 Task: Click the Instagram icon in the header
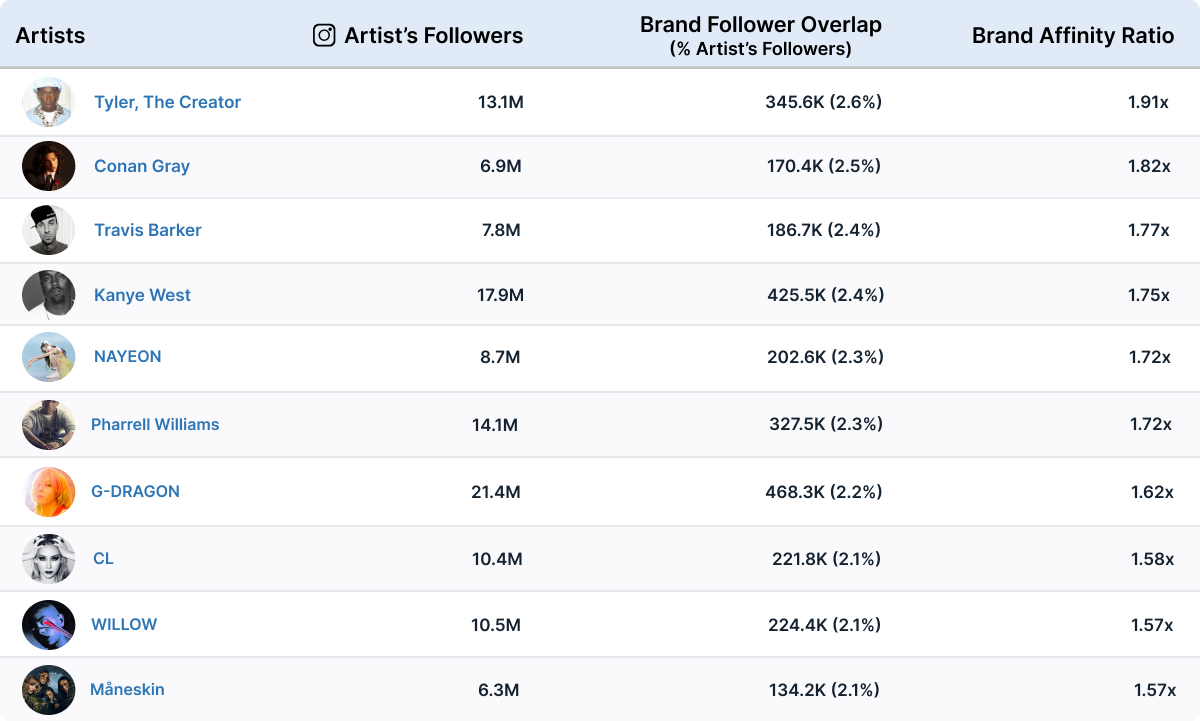(x=324, y=36)
